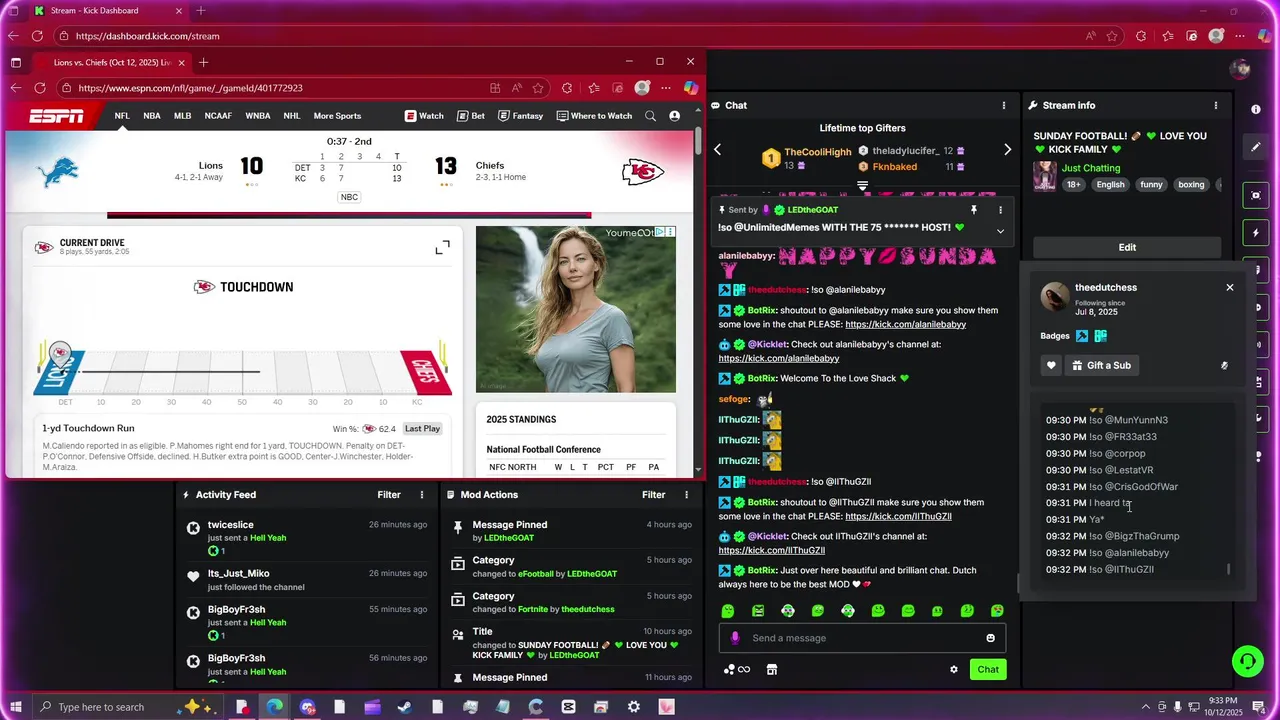This screenshot has width=1280, height=720.
Task: Click ESPN Fantasy link
Action: pyautogui.click(x=521, y=116)
